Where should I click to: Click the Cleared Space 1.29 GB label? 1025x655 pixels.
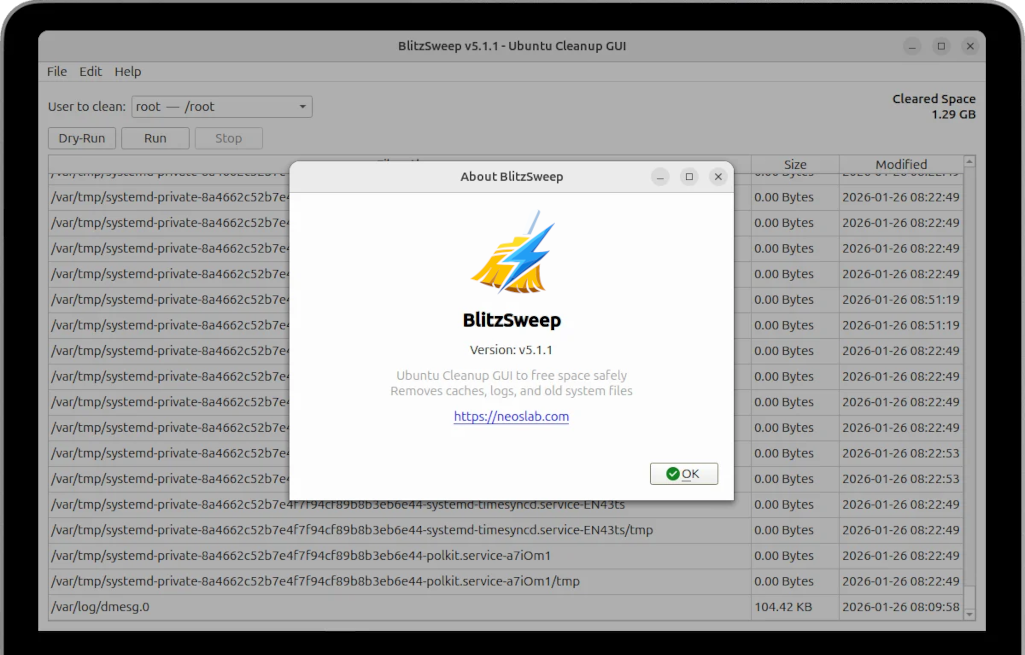coord(933,107)
